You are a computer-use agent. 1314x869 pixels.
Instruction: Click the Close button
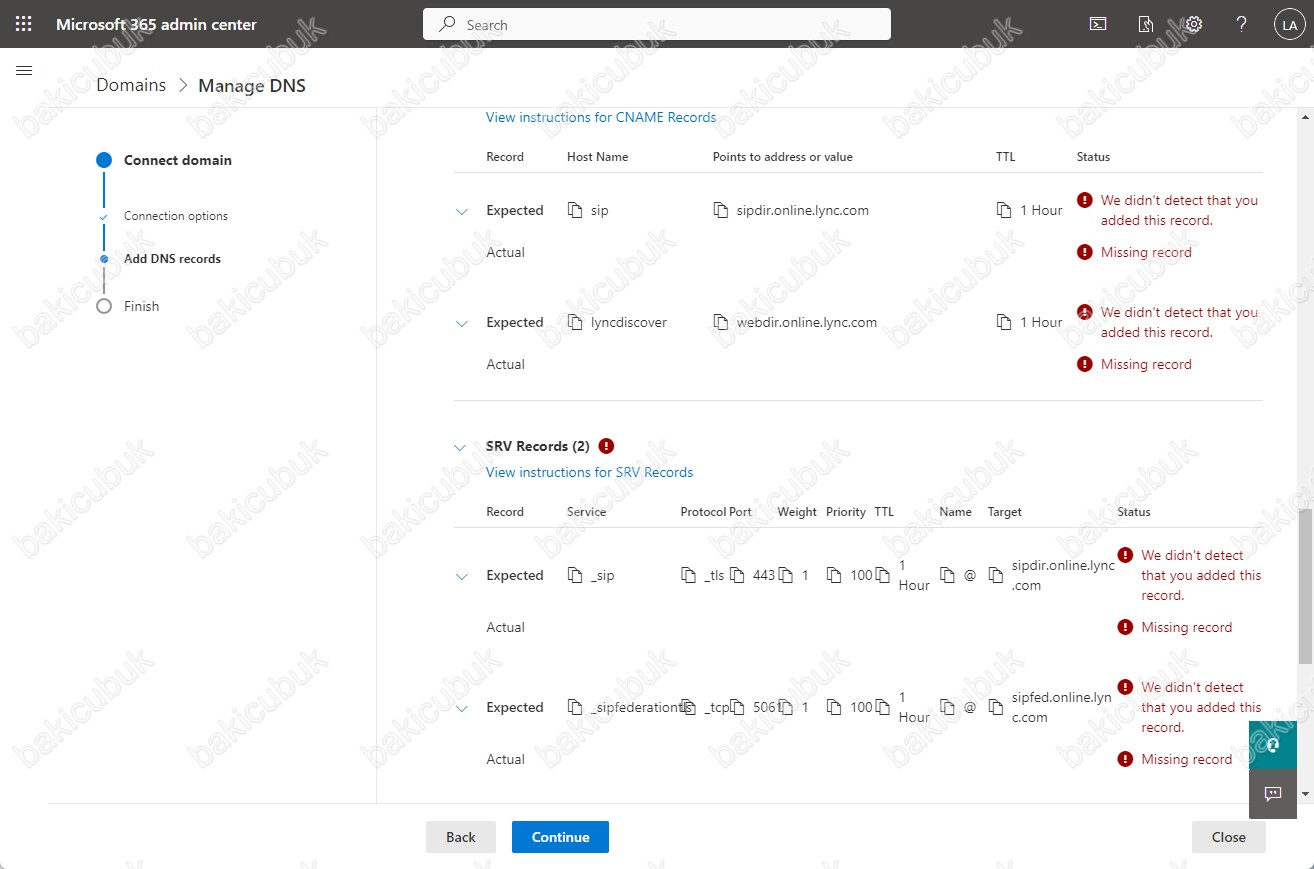coord(1229,837)
